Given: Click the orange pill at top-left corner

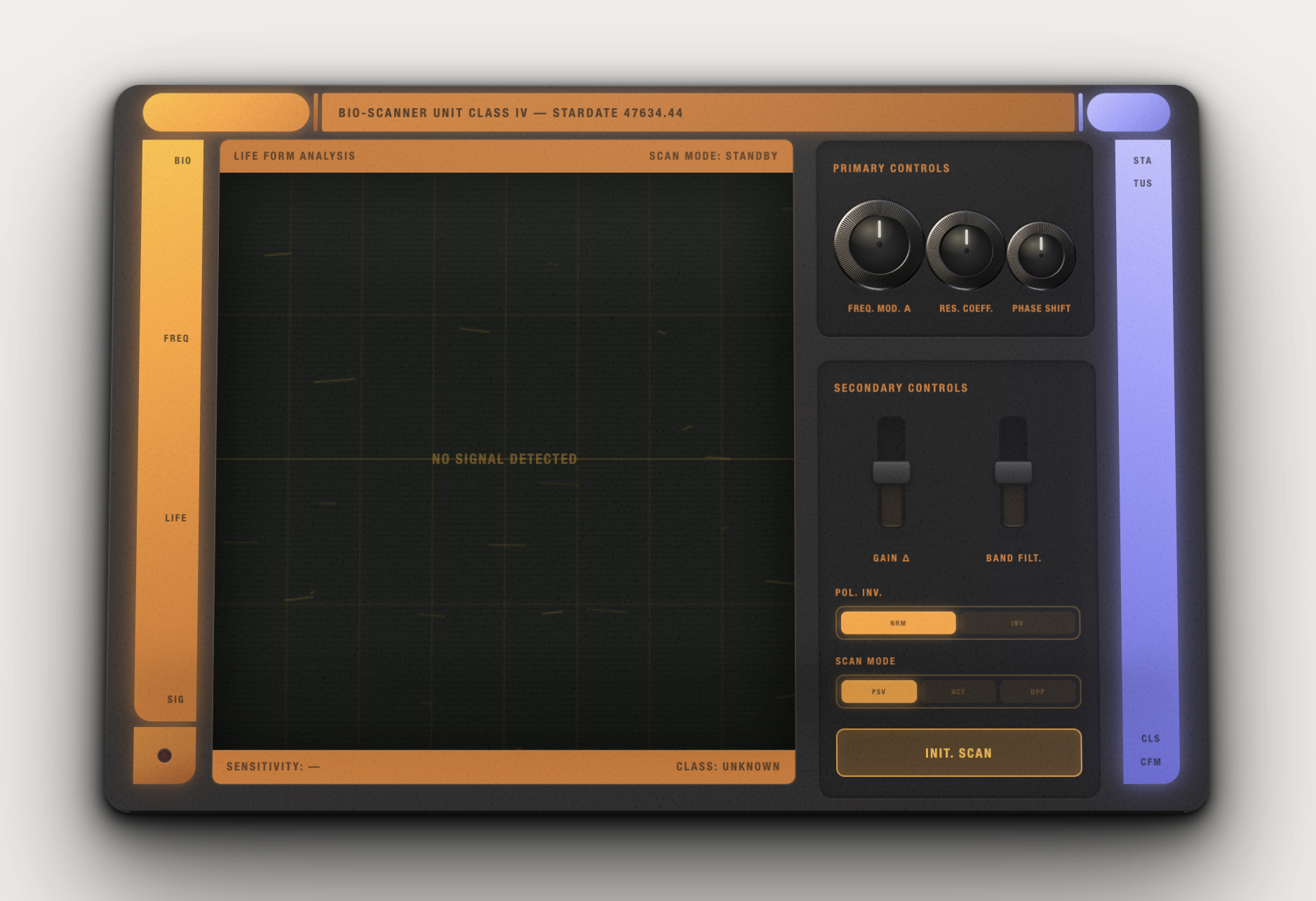Looking at the screenshot, I should coord(226,112).
